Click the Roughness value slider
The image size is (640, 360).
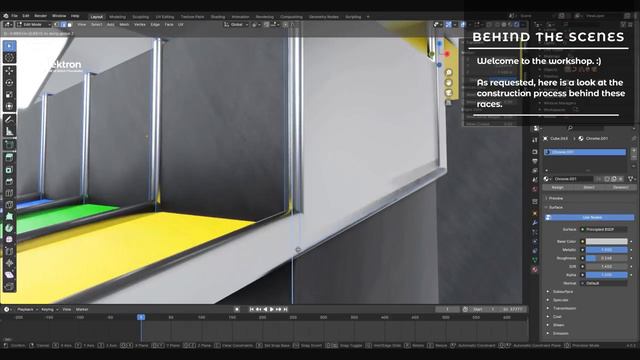tap(607, 258)
